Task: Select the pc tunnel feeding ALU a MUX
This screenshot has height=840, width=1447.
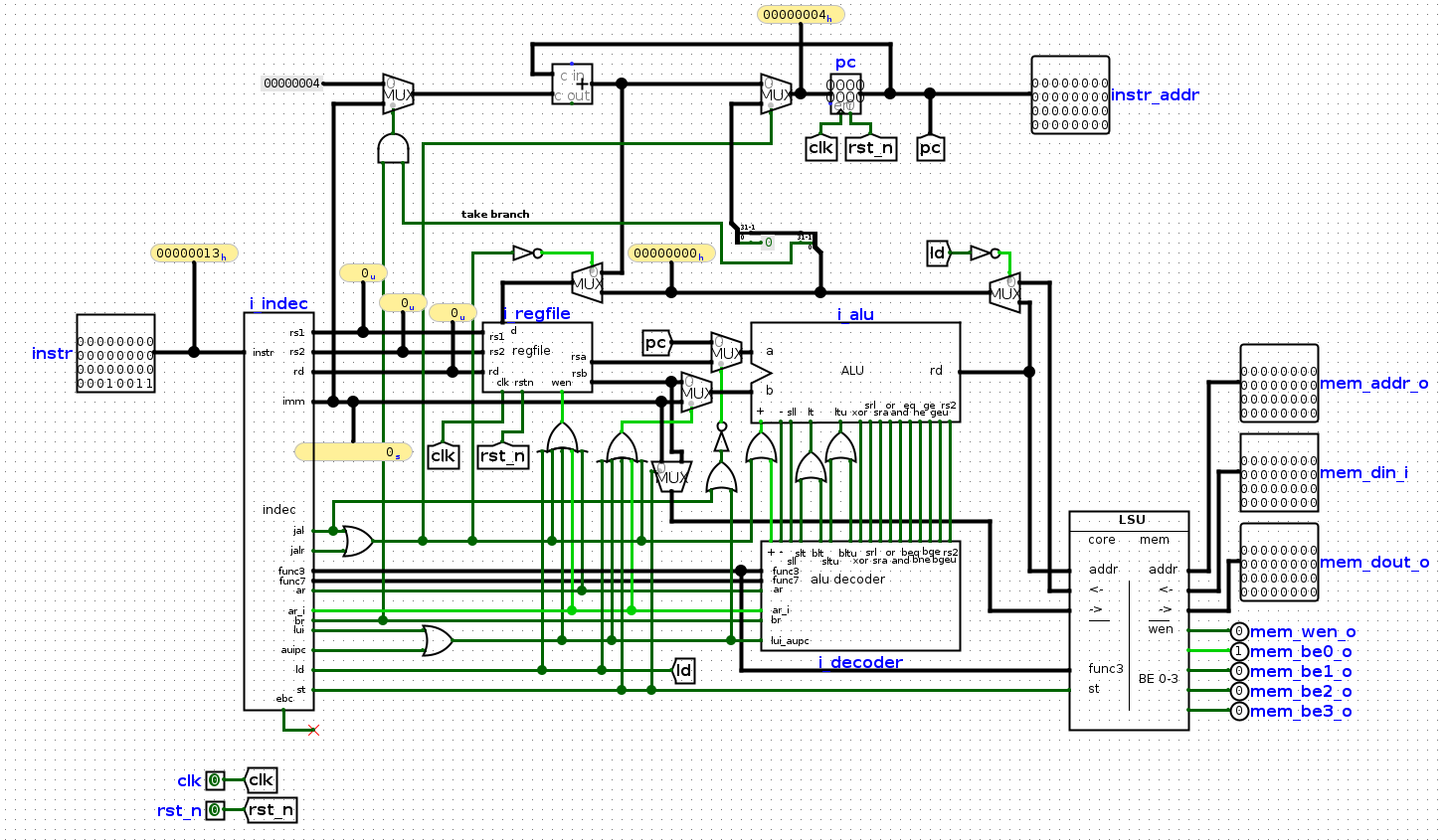Action: tap(657, 343)
